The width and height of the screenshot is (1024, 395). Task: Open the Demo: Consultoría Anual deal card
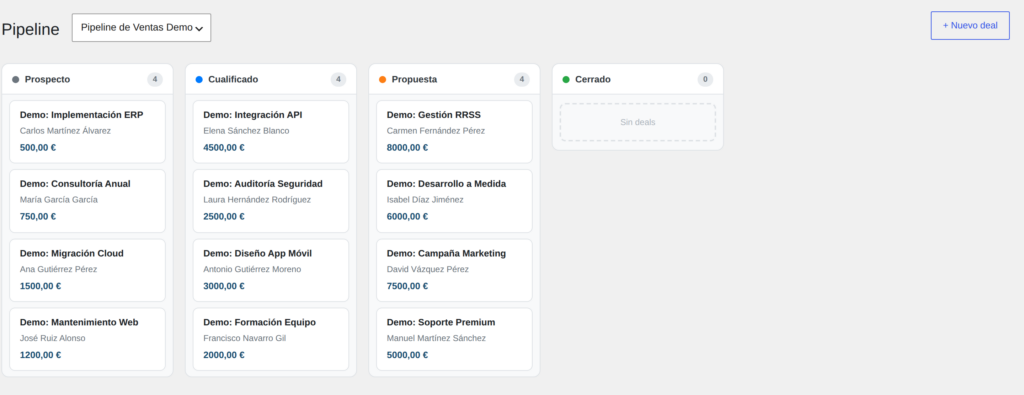pyautogui.click(x=88, y=201)
